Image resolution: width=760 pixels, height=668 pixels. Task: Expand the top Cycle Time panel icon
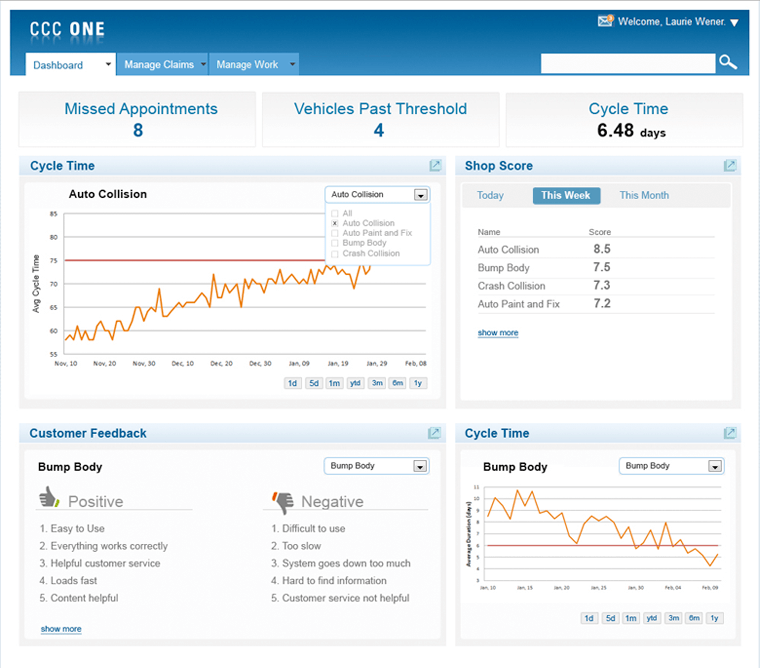point(435,166)
